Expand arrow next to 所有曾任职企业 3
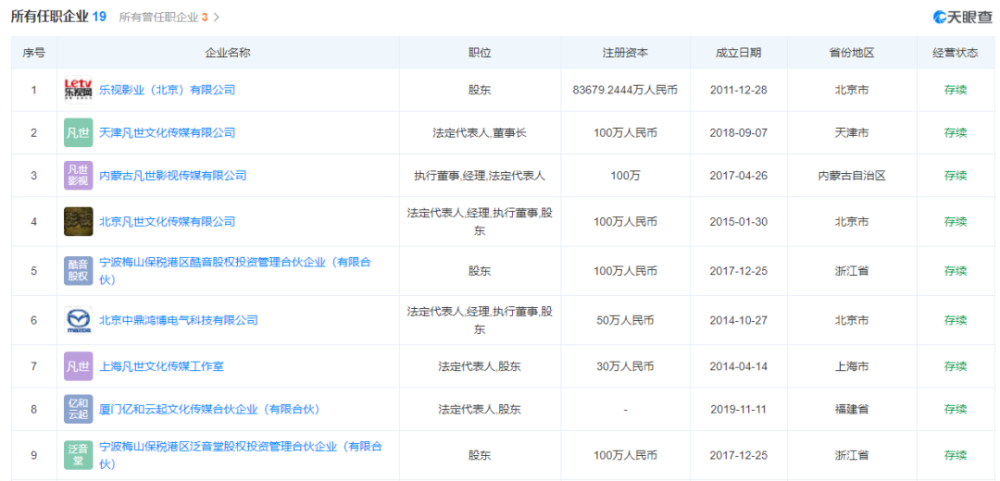This screenshot has height=481, width=1000. pos(216,17)
